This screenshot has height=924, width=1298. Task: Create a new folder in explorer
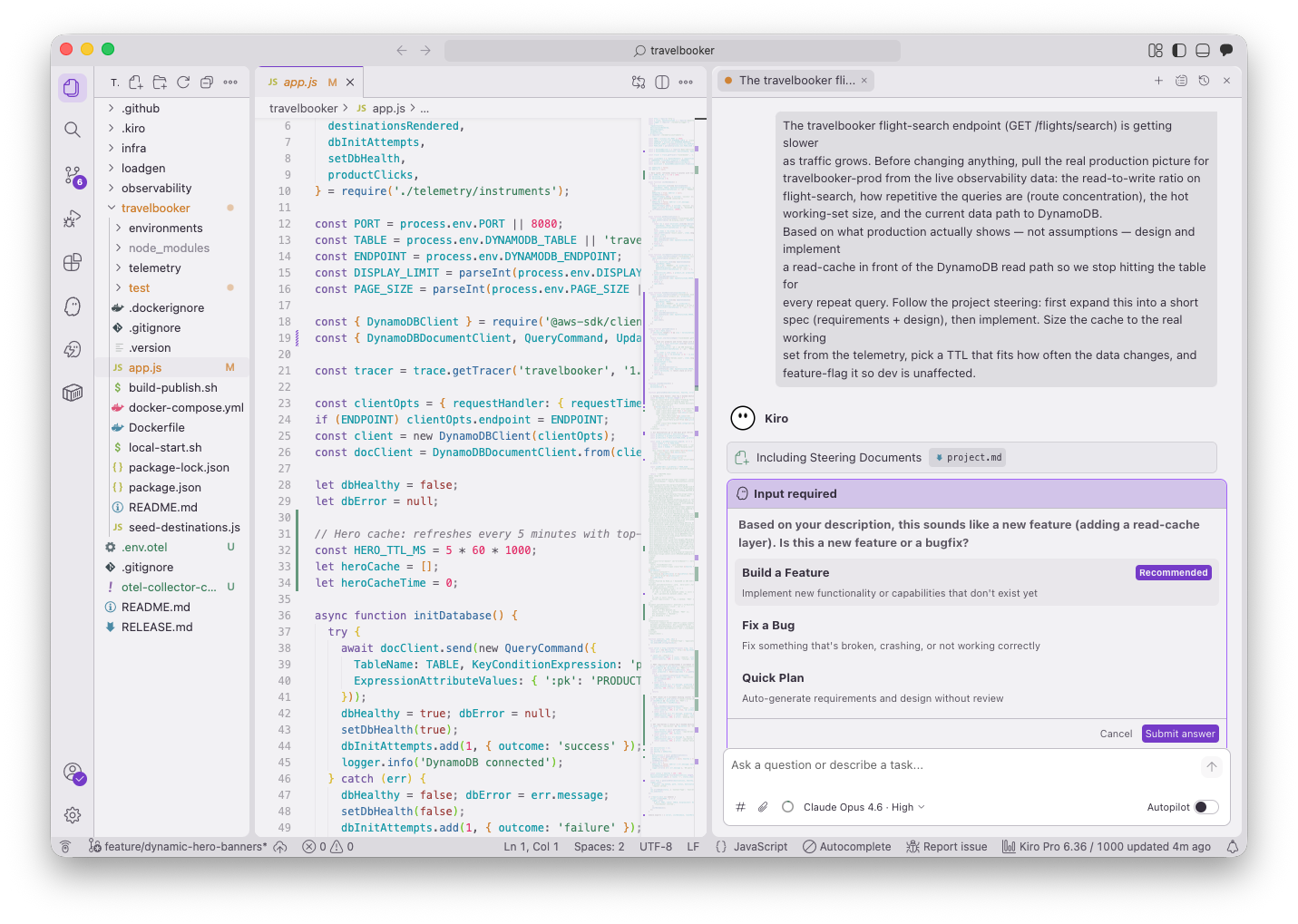pos(160,82)
